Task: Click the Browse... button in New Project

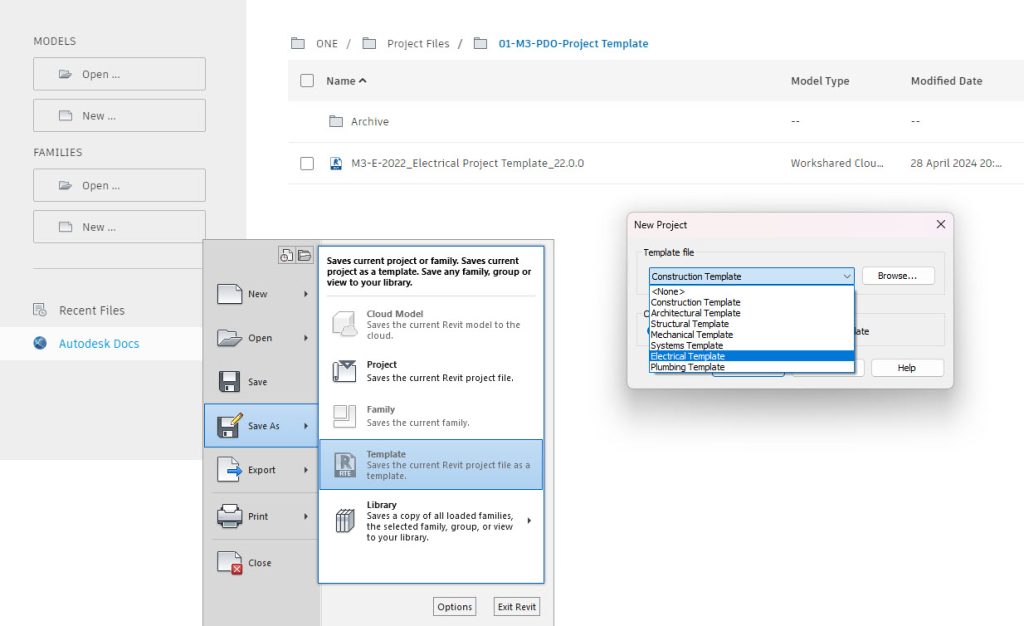Action: [898, 275]
